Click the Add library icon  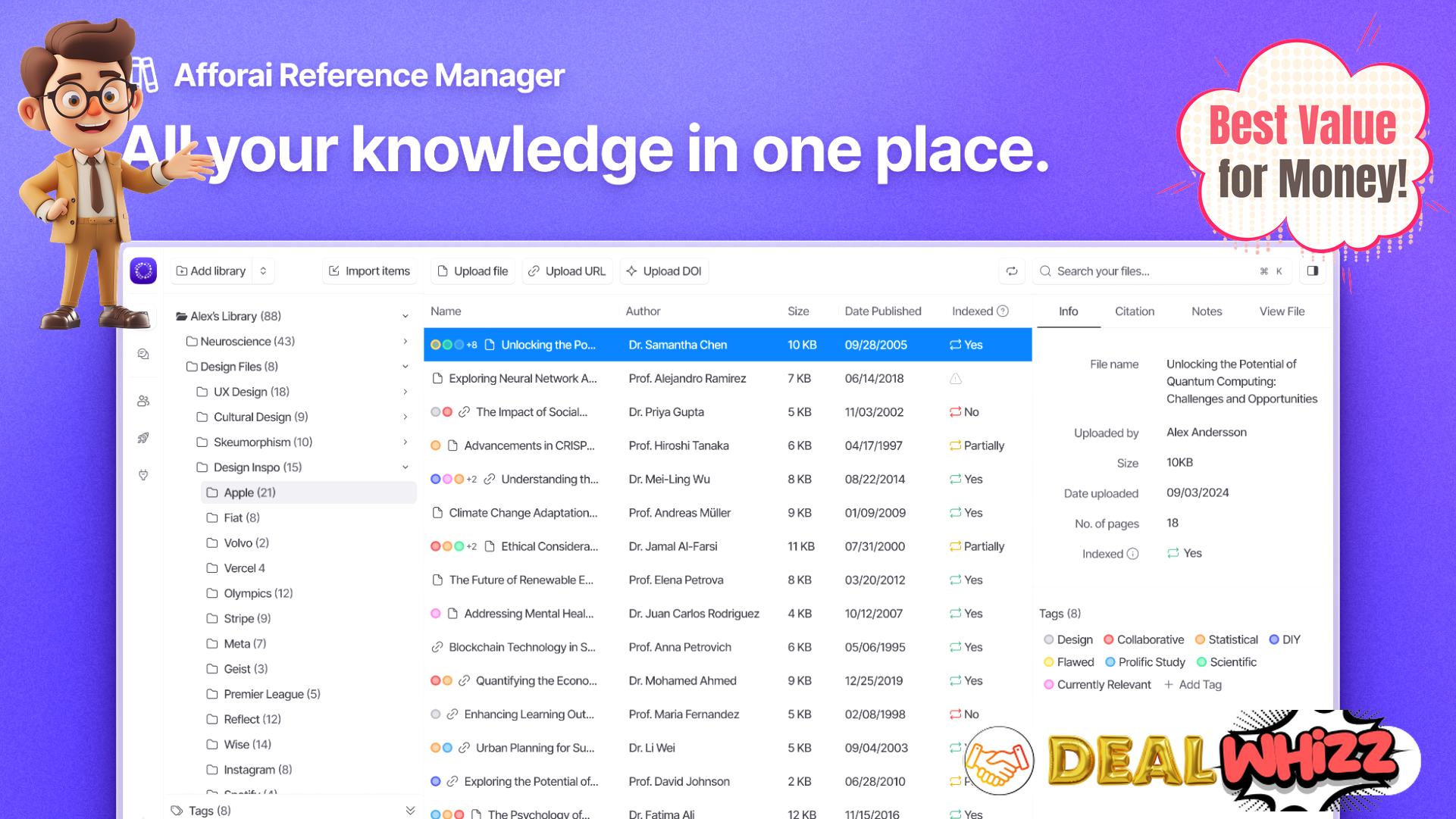coord(183,271)
